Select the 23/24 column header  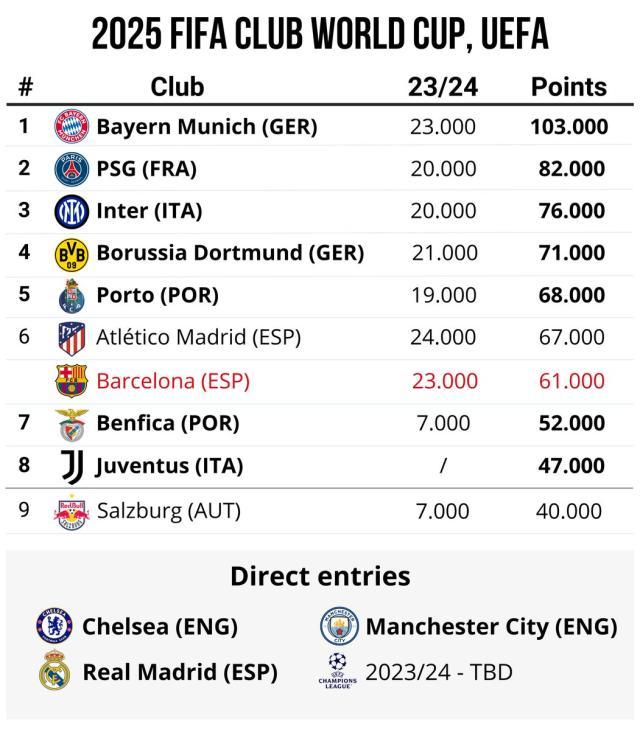443,86
